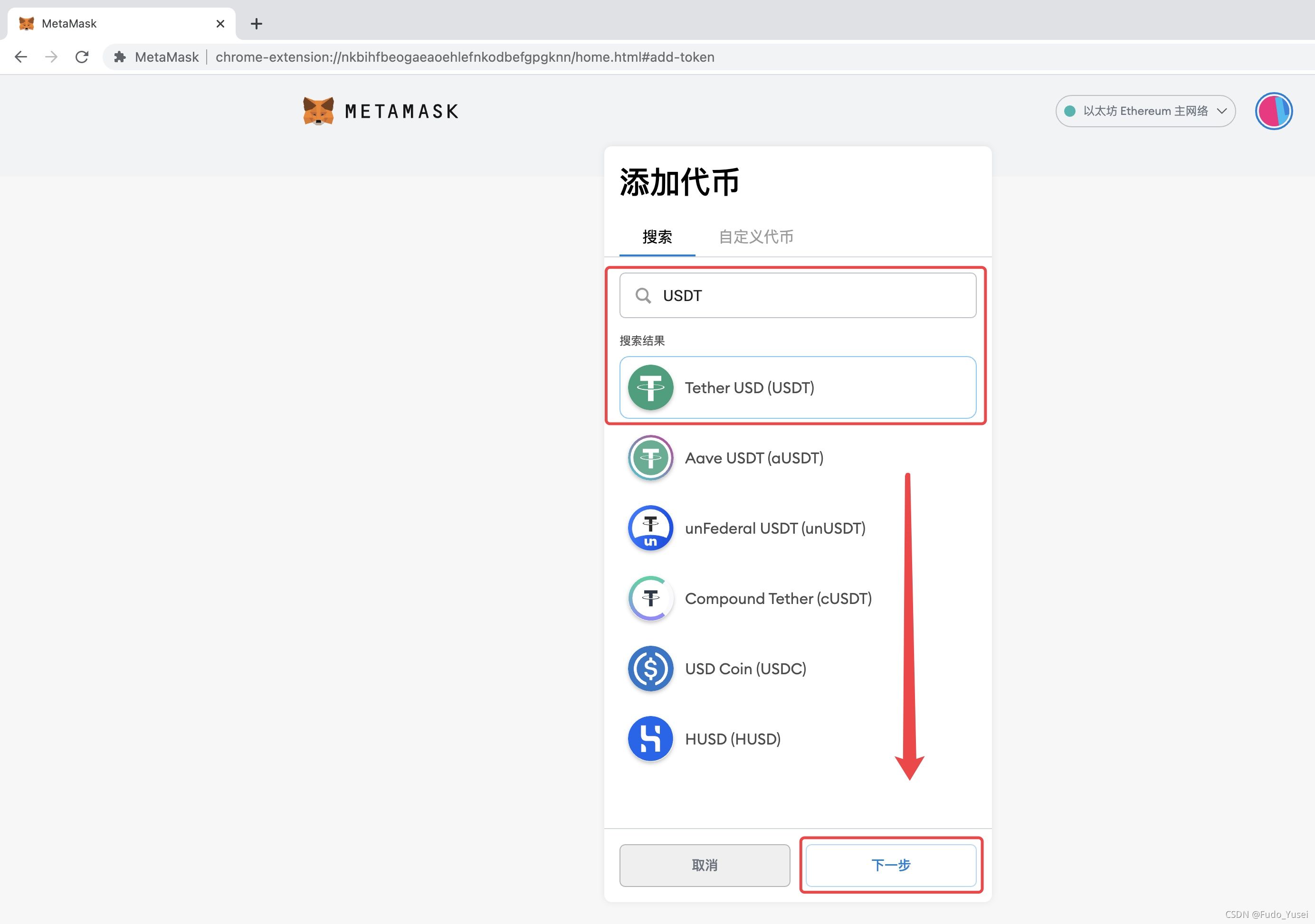Click the USD Coin (USDC) icon
Screen dimensions: 1315x924
650,668
